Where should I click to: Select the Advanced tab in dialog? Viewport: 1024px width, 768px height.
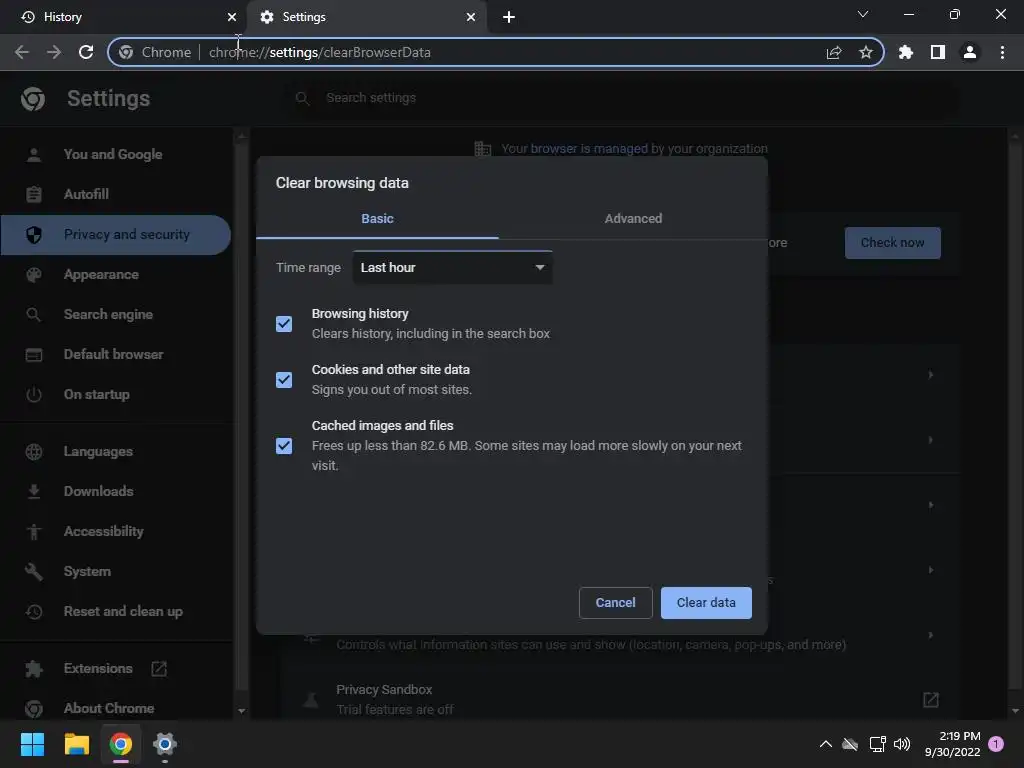point(633,219)
